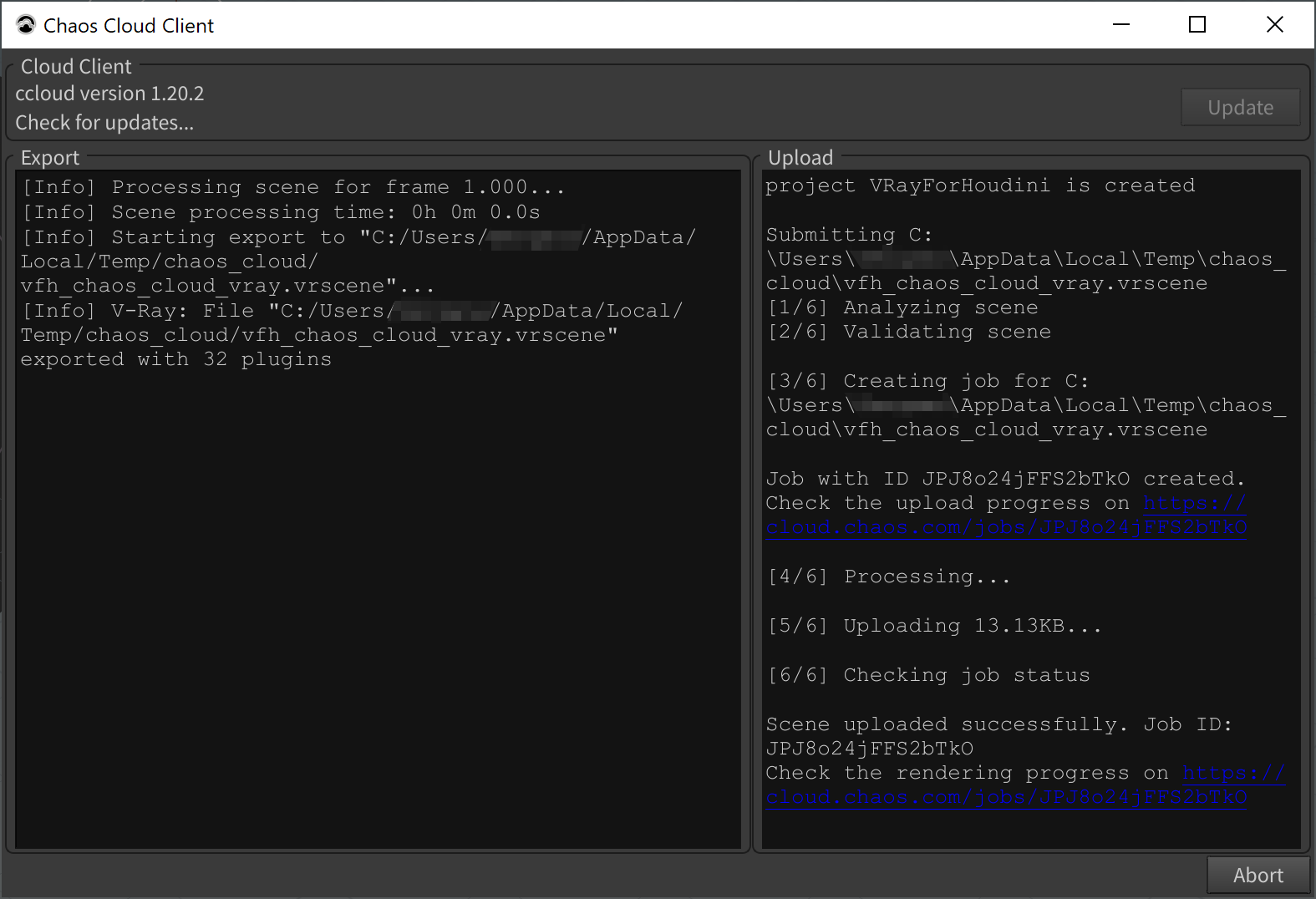The image size is (1316, 899).
Task: Abort the cloud upload job
Action: point(1258,875)
